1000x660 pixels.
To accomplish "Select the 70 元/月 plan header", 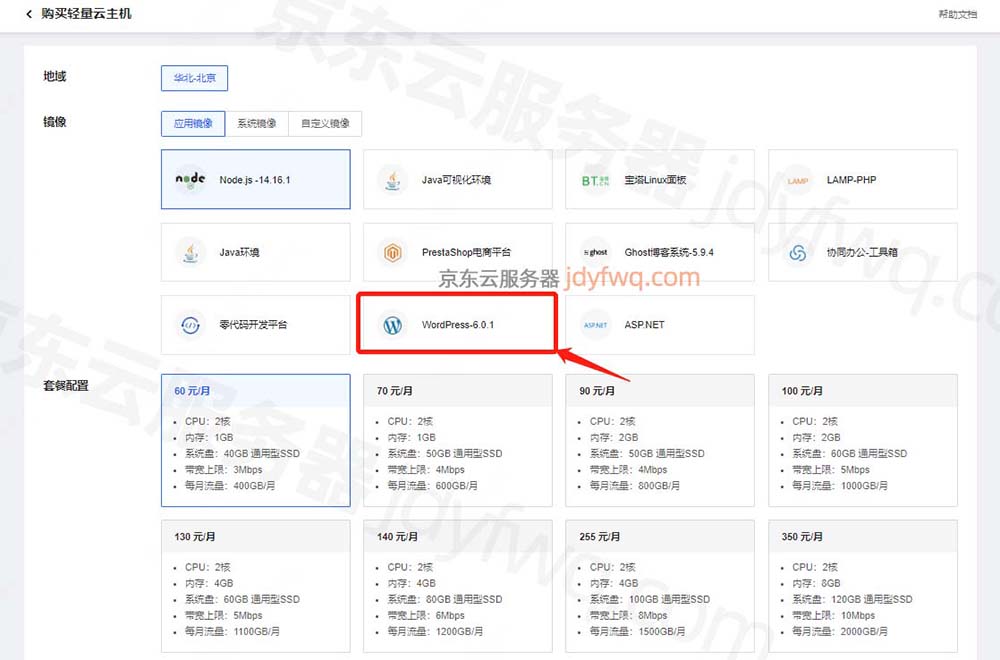I will click(x=458, y=391).
